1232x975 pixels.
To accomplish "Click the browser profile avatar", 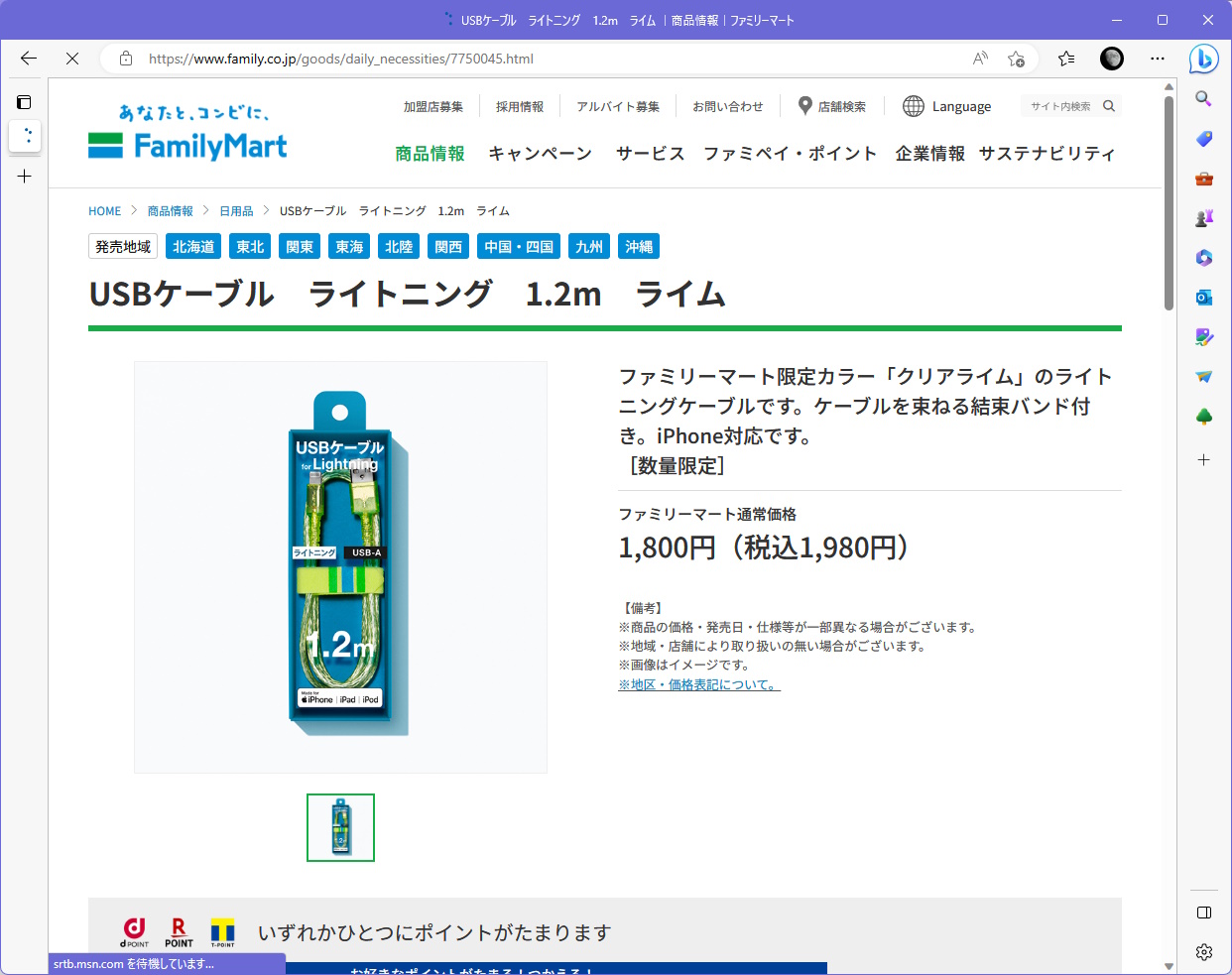I will [1112, 59].
